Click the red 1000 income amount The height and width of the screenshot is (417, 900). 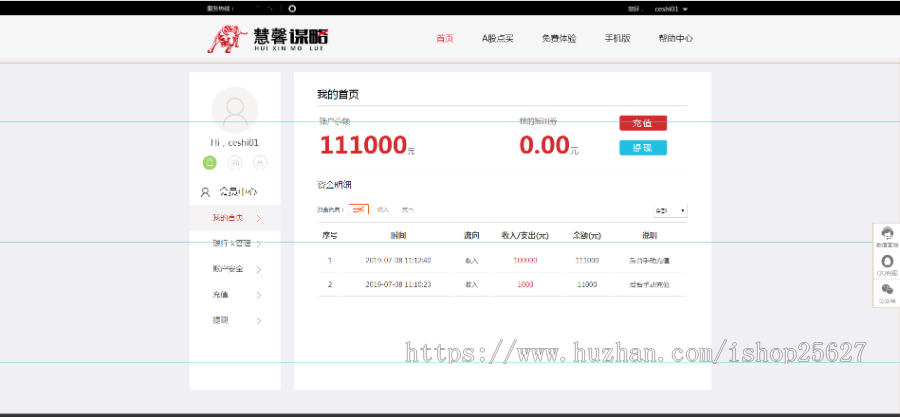click(525, 285)
